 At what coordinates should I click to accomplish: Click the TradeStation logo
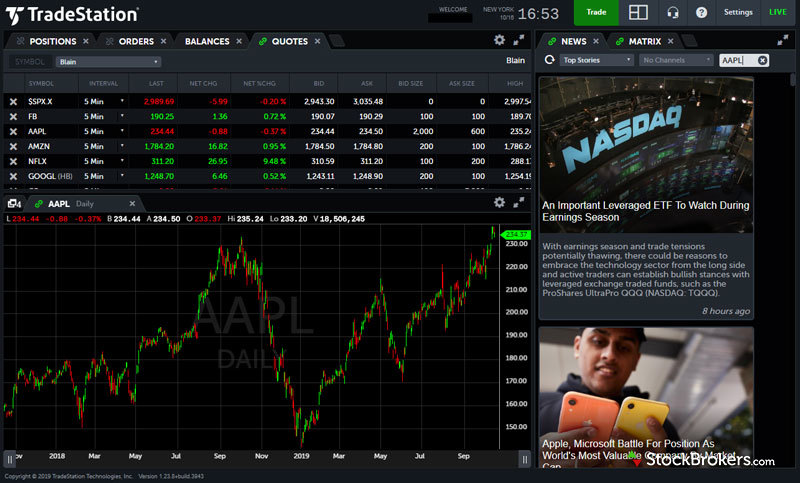coord(72,14)
